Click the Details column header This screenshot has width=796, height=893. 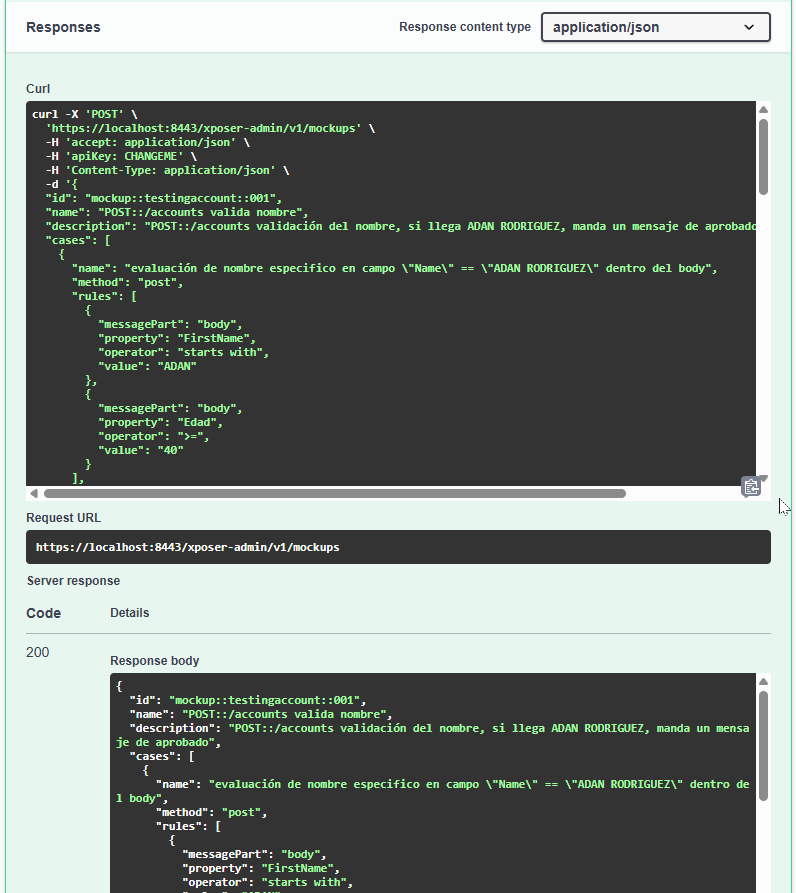(129, 612)
